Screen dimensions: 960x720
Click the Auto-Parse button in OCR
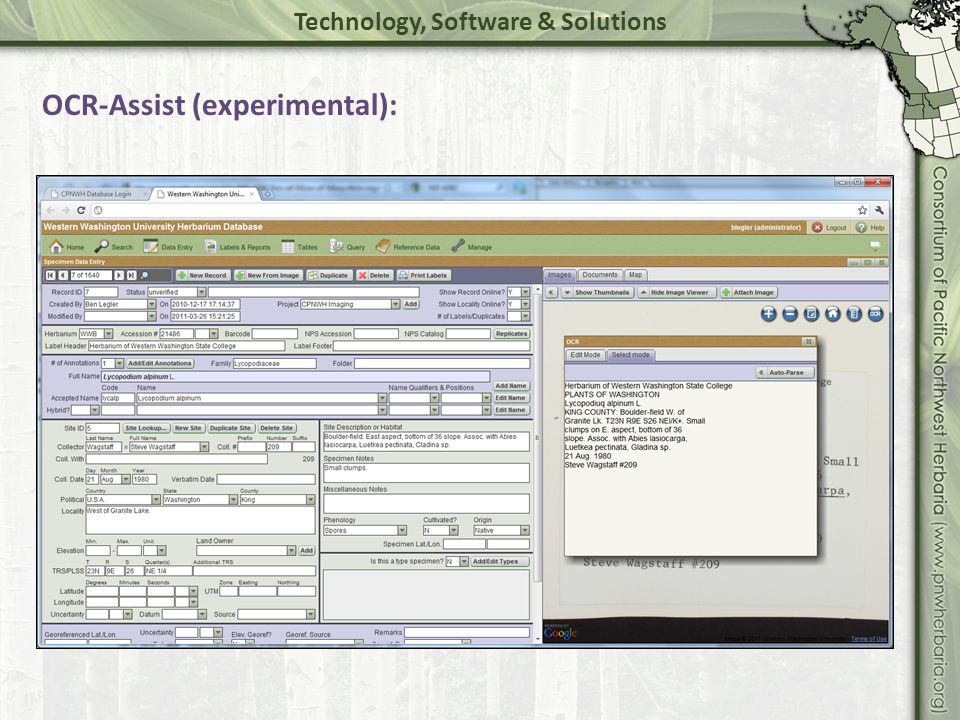point(785,372)
